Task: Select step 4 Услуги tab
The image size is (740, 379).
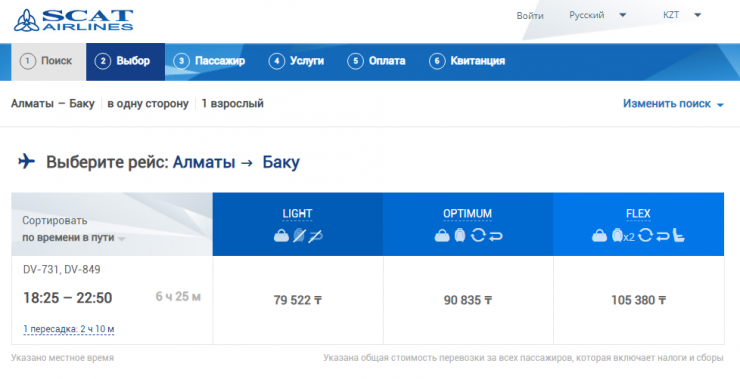Action: point(296,61)
